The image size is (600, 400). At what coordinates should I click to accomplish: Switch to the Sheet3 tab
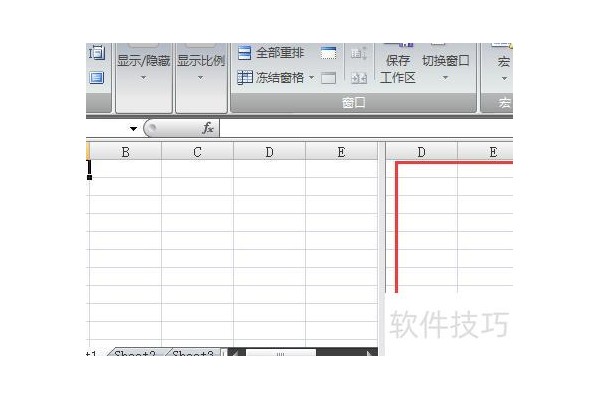point(193,353)
